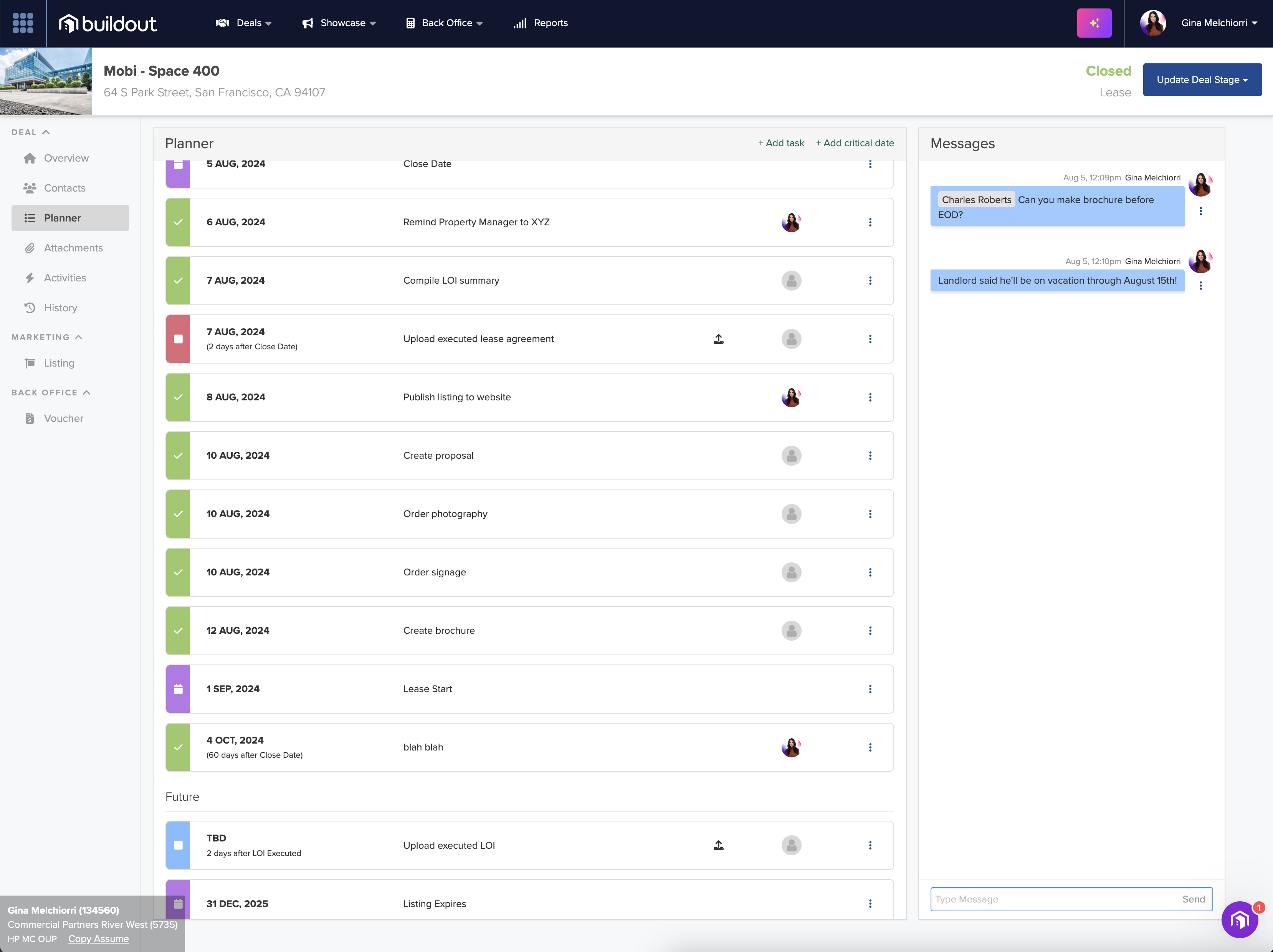
Task: Open the Back Office navigation menu
Action: point(444,23)
